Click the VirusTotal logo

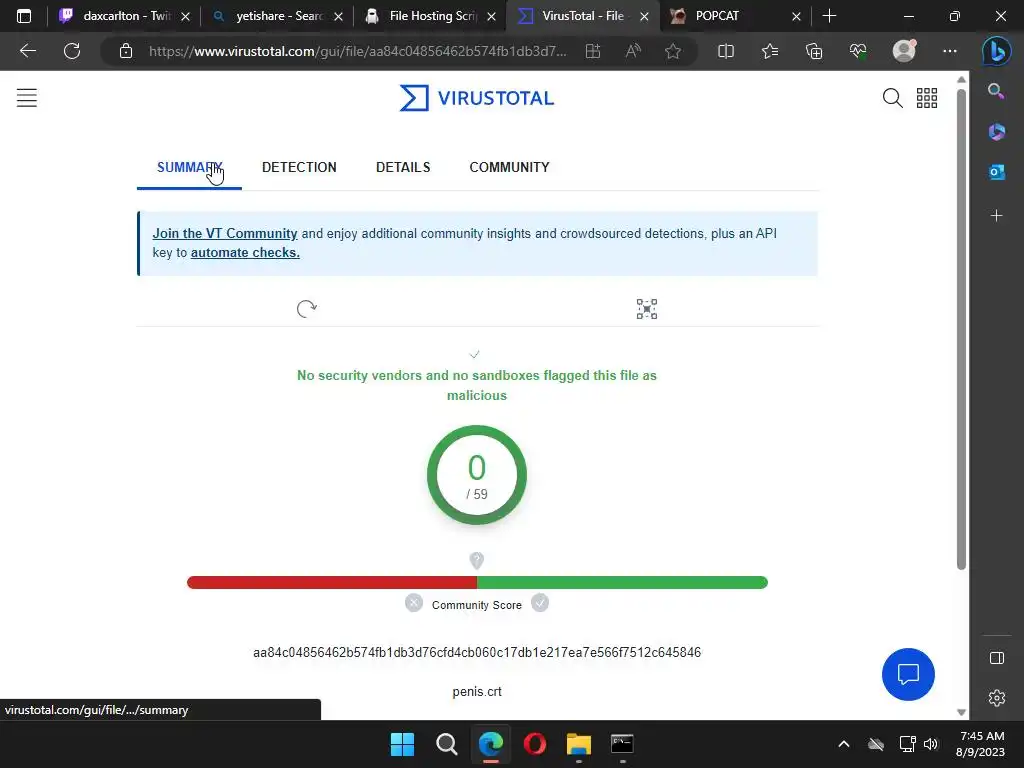pos(477,98)
